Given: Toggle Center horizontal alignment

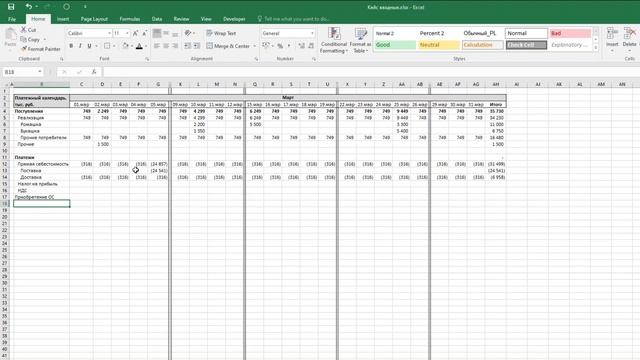Looking at the screenshot, I should 166,46.
